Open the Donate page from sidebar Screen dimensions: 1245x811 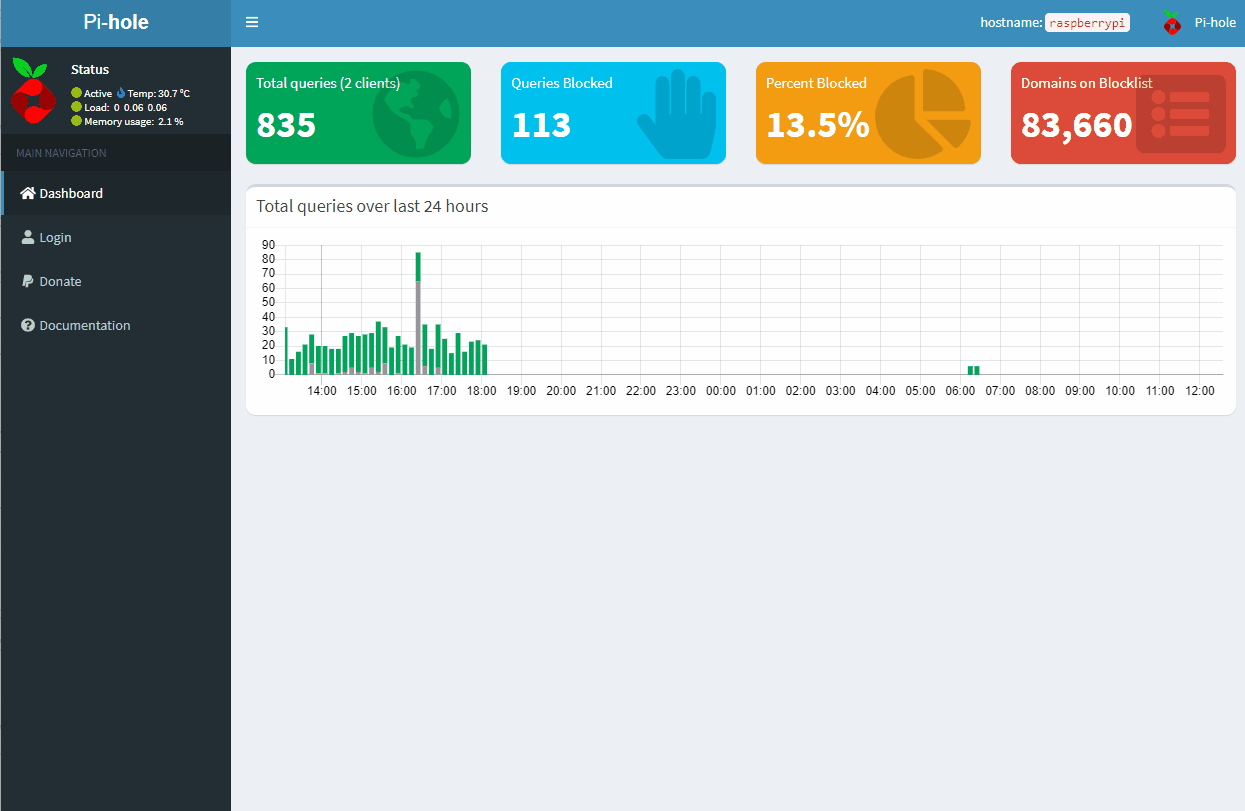point(58,281)
